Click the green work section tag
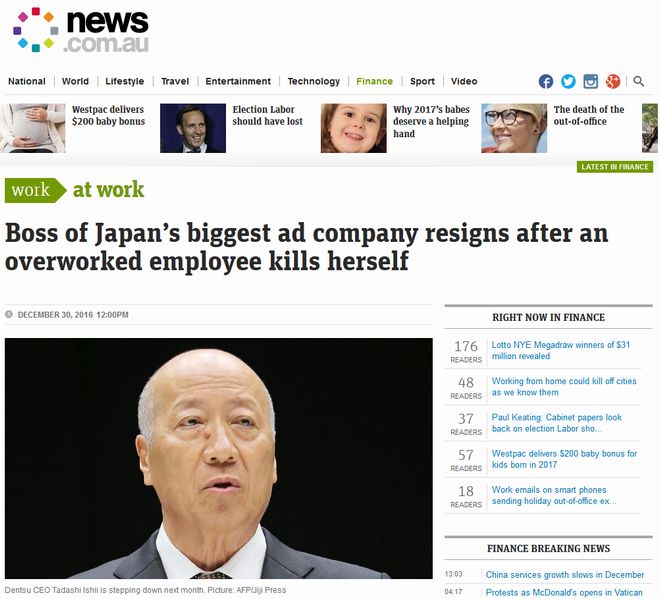The image size is (660, 599). [35, 190]
